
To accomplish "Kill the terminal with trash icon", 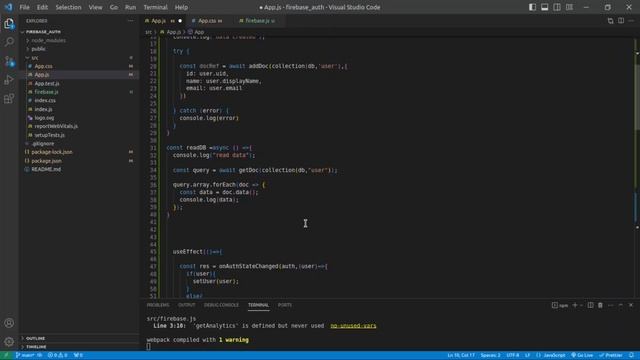I will pyautogui.click(x=600, y=305).
